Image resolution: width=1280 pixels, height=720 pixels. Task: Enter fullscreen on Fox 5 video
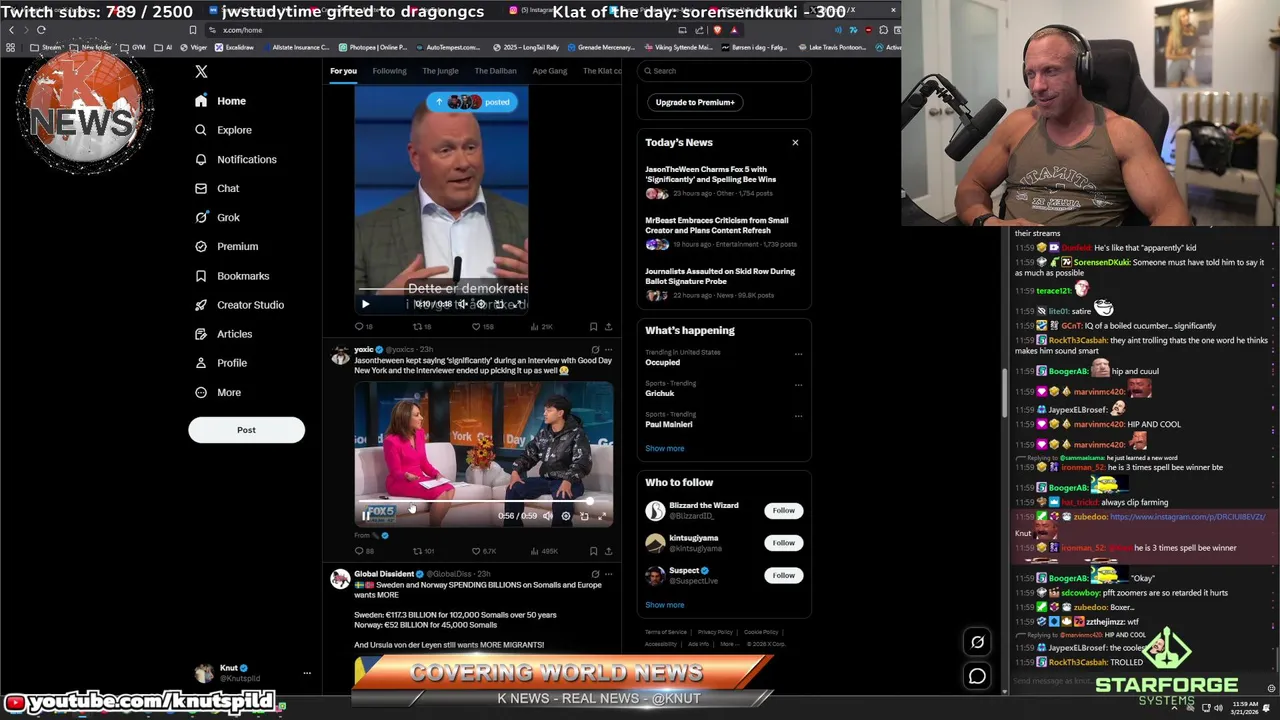pos(602,516)
